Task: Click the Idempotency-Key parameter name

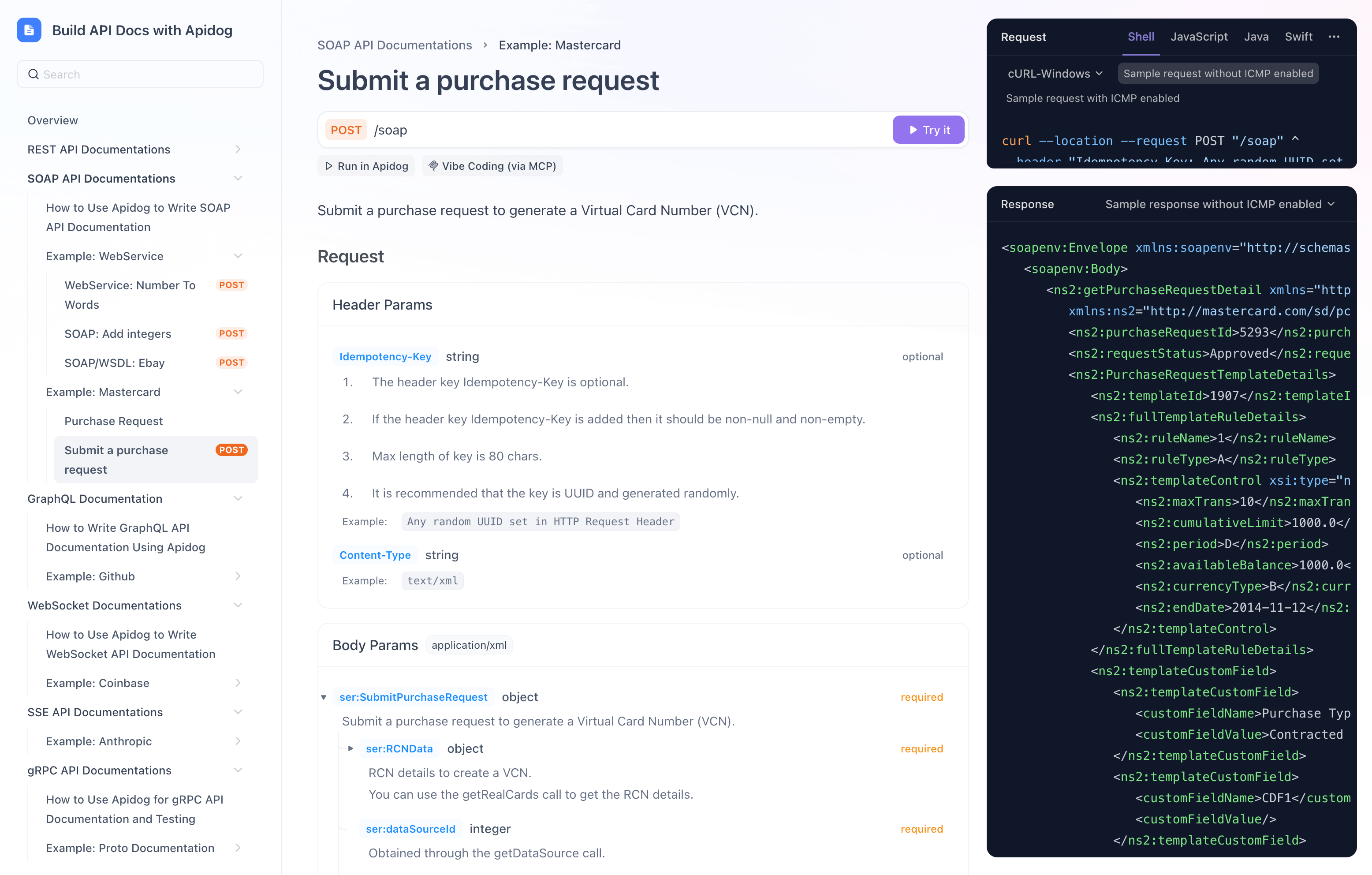Action: [x=385, y=356]
